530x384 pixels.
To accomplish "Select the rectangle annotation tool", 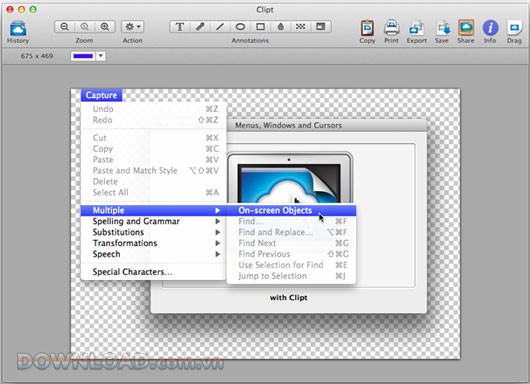I will tap(260, 27).
